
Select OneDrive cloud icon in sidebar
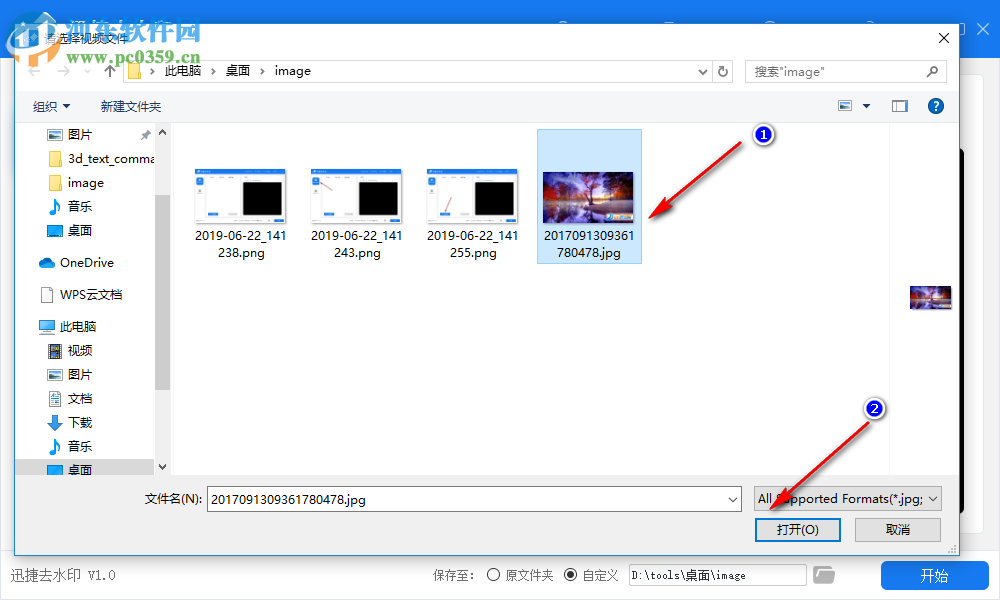click(x=47, y=263)
